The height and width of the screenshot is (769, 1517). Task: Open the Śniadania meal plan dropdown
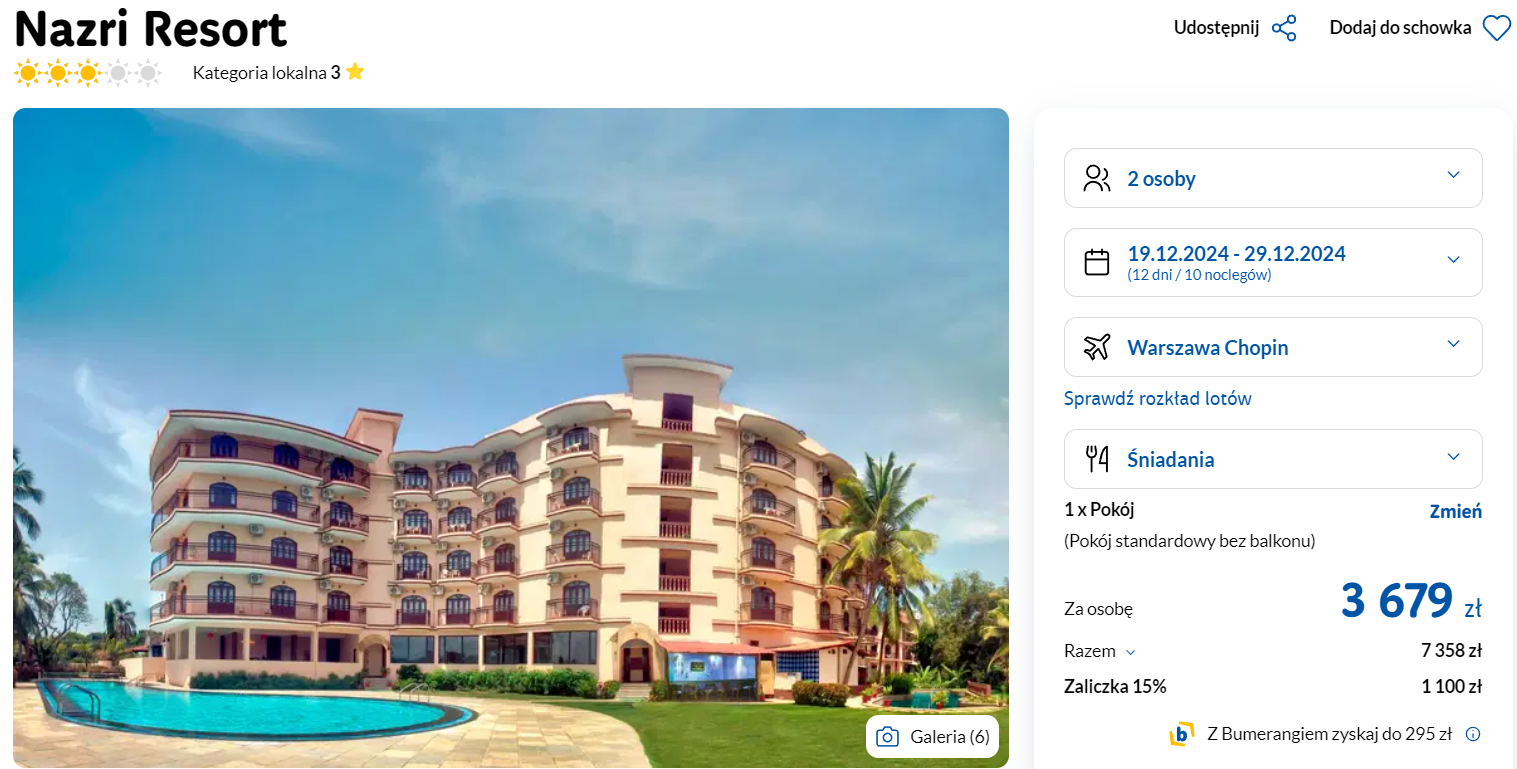tap(1273, 459)
